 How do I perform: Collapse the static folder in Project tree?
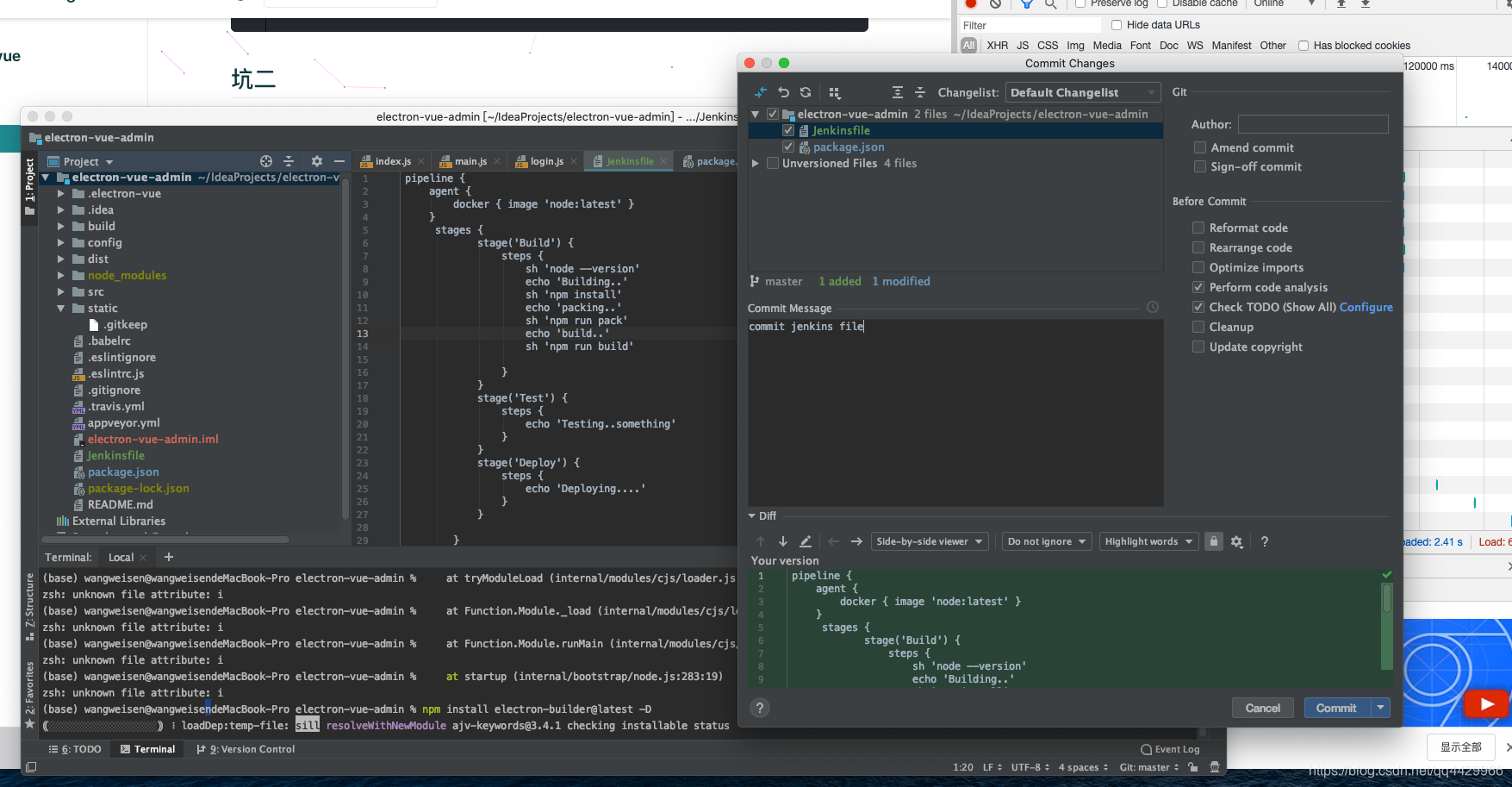tap(61, 308)
